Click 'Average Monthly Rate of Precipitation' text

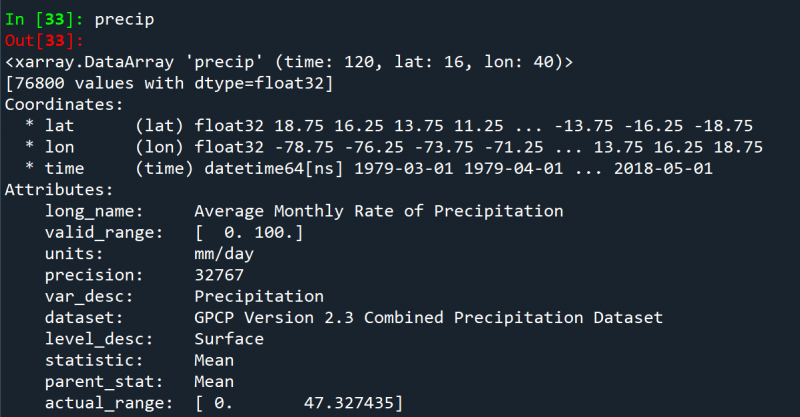378,211
